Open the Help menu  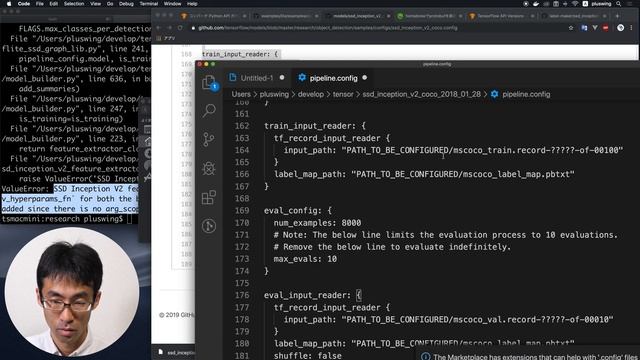point(192,4)
